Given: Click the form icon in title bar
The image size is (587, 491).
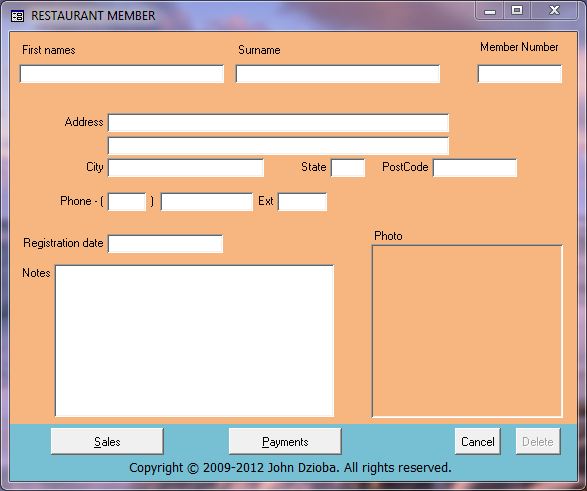Looking at the screenshot, I should (17, 16).
